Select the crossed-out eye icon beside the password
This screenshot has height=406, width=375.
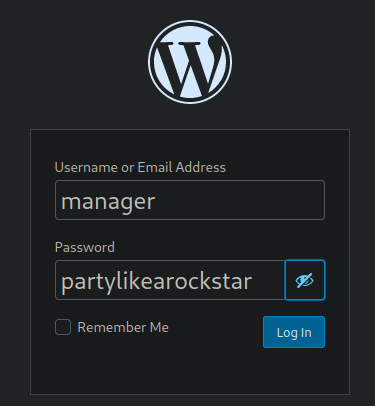click(x=305, y=280)
